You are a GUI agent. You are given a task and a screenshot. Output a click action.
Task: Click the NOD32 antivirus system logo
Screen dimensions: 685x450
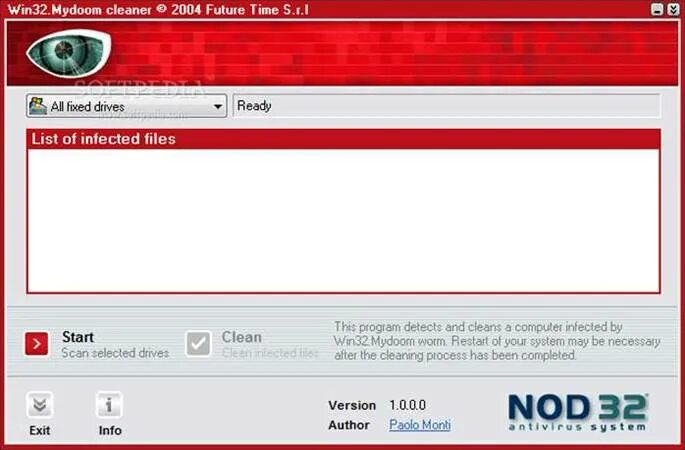pos(578,412)
